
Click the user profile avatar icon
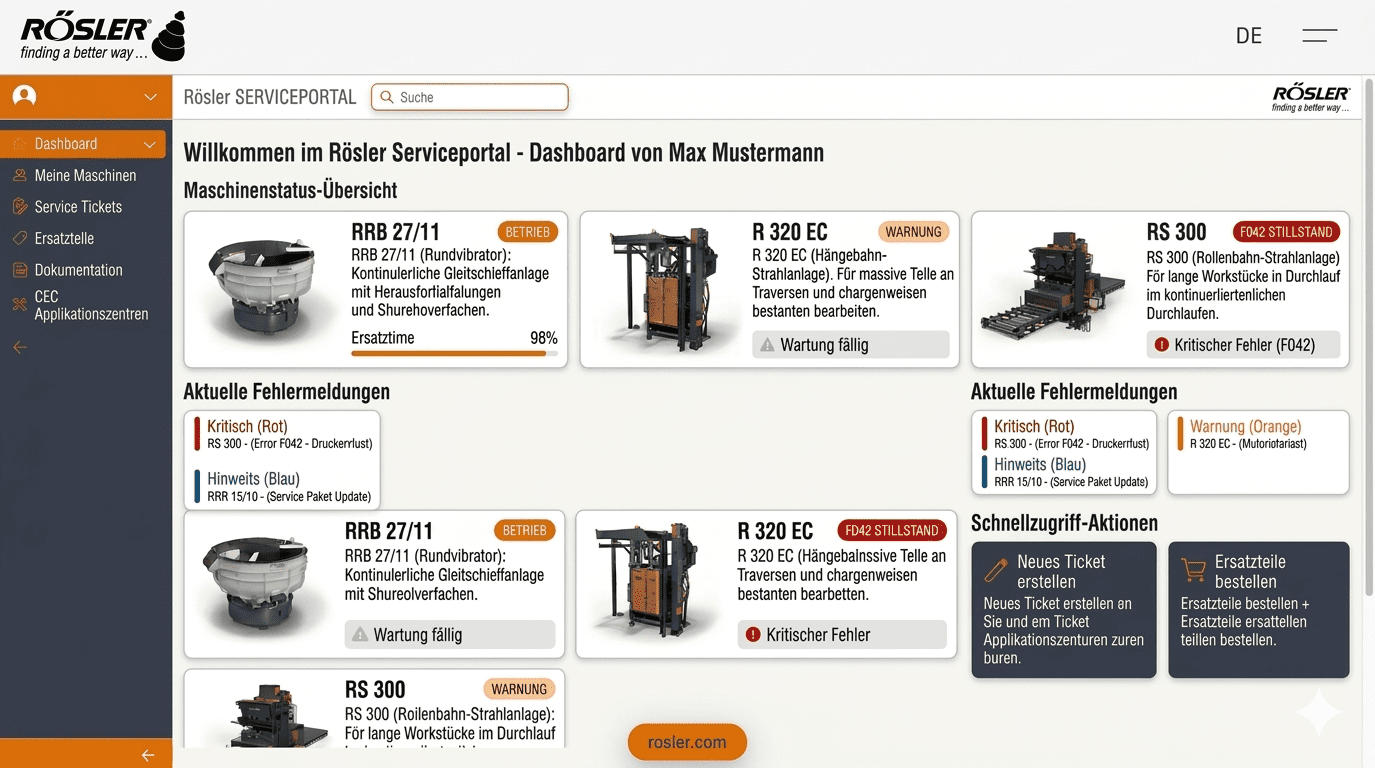pyautogui.click(x=25, y=96)
